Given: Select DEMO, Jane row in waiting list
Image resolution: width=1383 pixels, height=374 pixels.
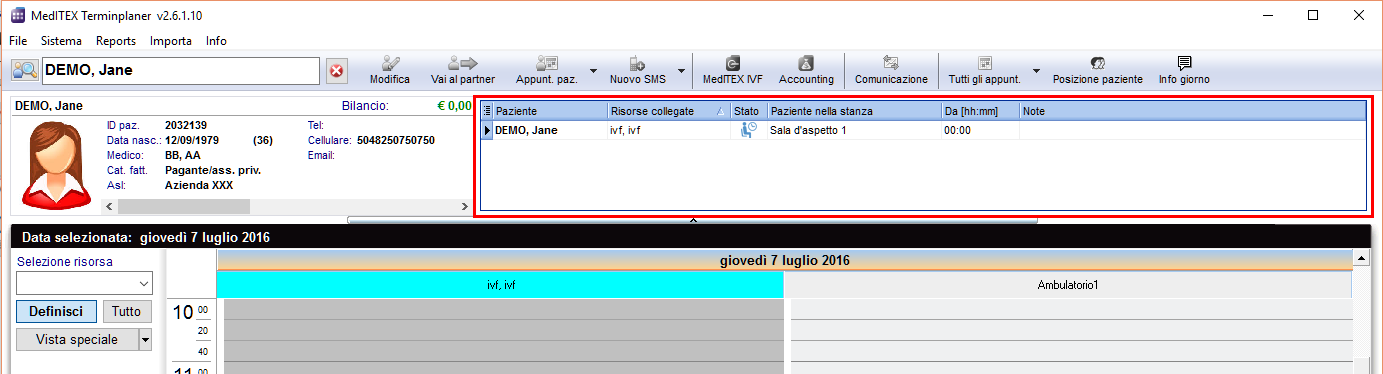Looking at the screenshot, I should click(923, 130).
